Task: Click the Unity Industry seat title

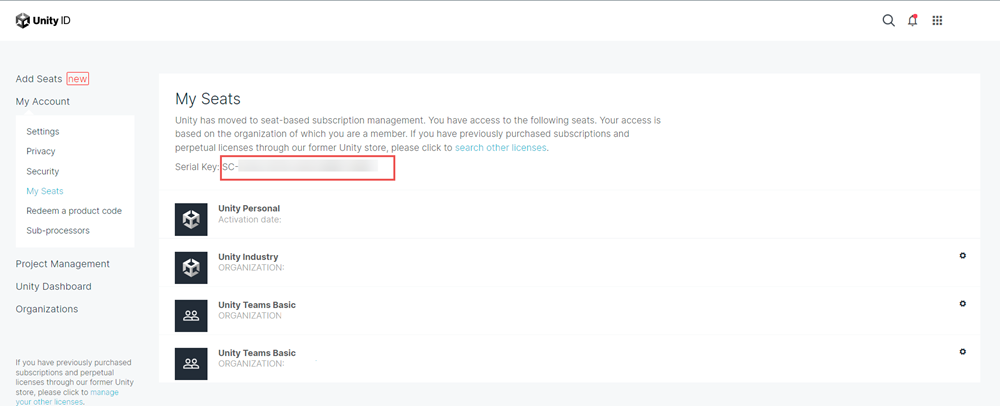Action: [248, 257]
